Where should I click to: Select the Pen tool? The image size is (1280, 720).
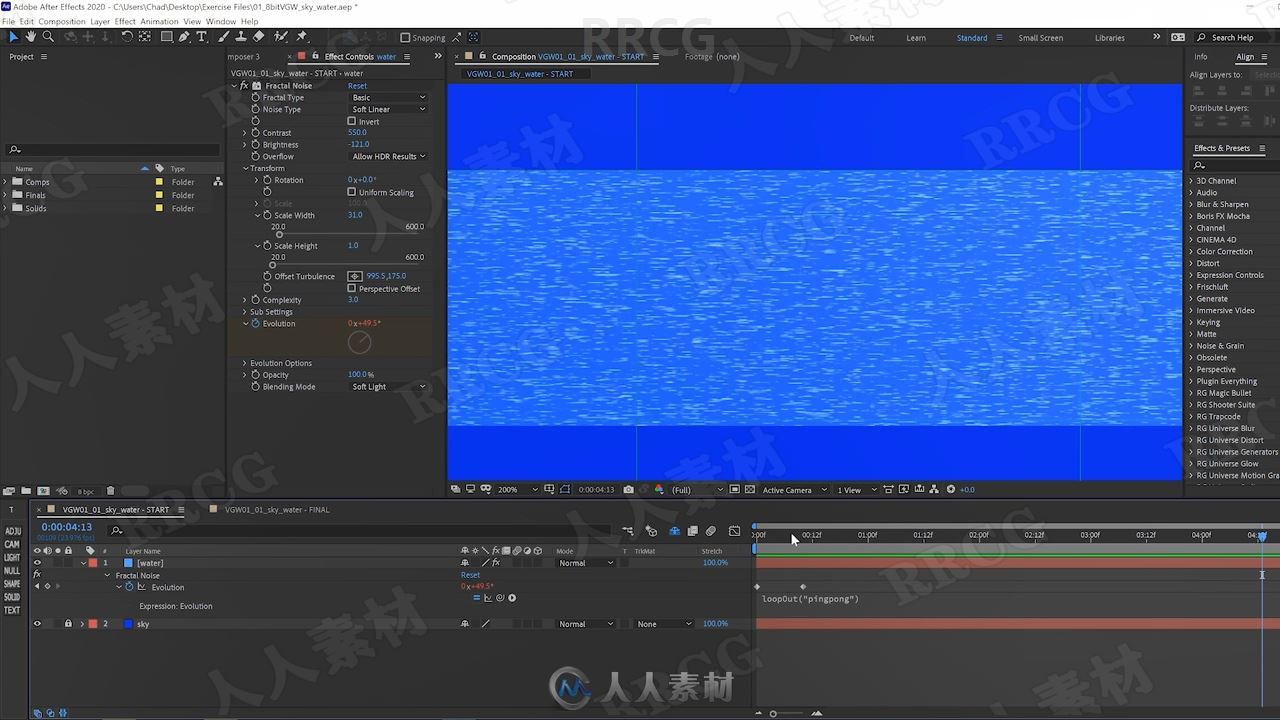[x=184, y=37]
